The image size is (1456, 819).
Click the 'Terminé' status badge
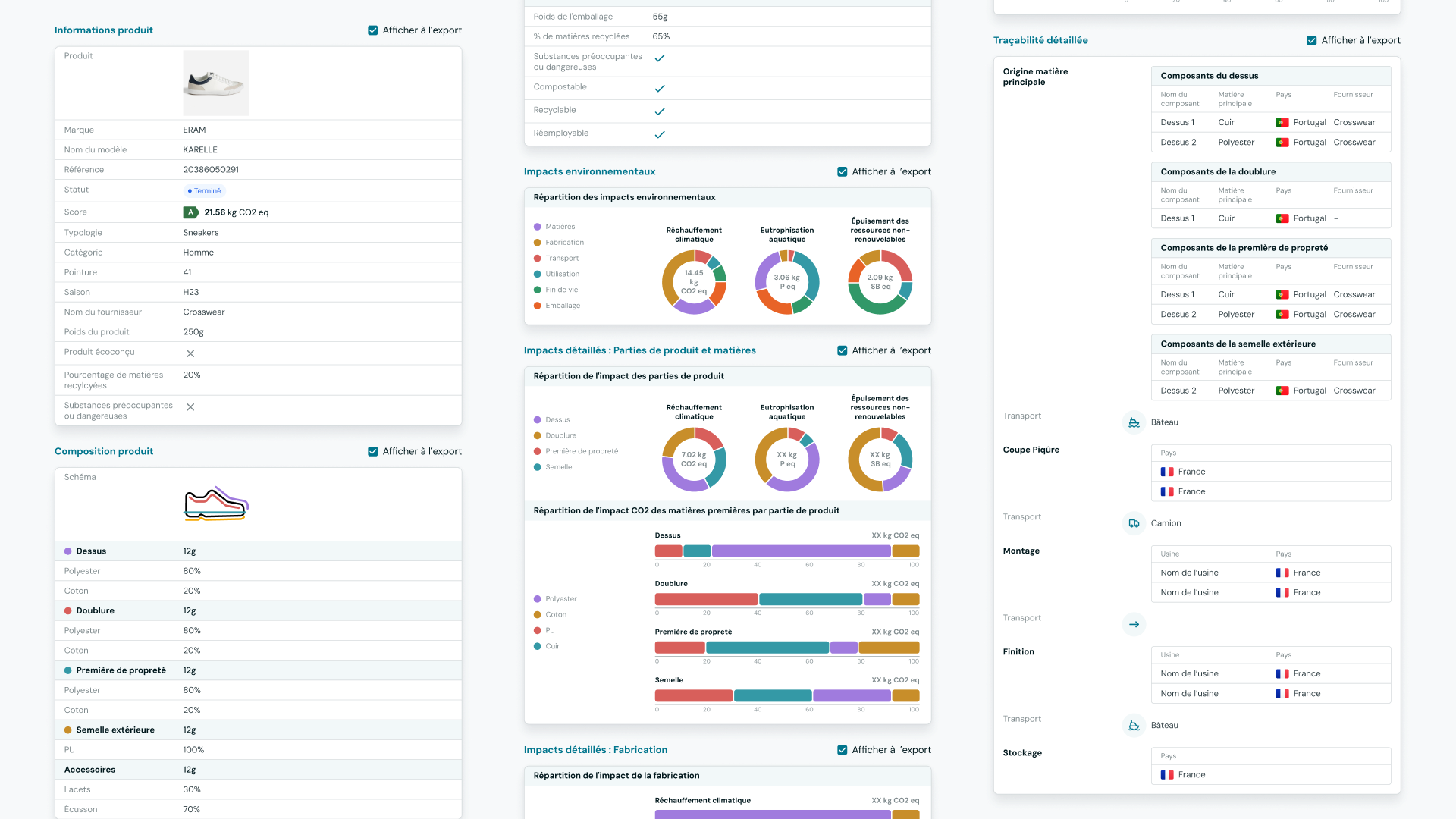[205, 191]
